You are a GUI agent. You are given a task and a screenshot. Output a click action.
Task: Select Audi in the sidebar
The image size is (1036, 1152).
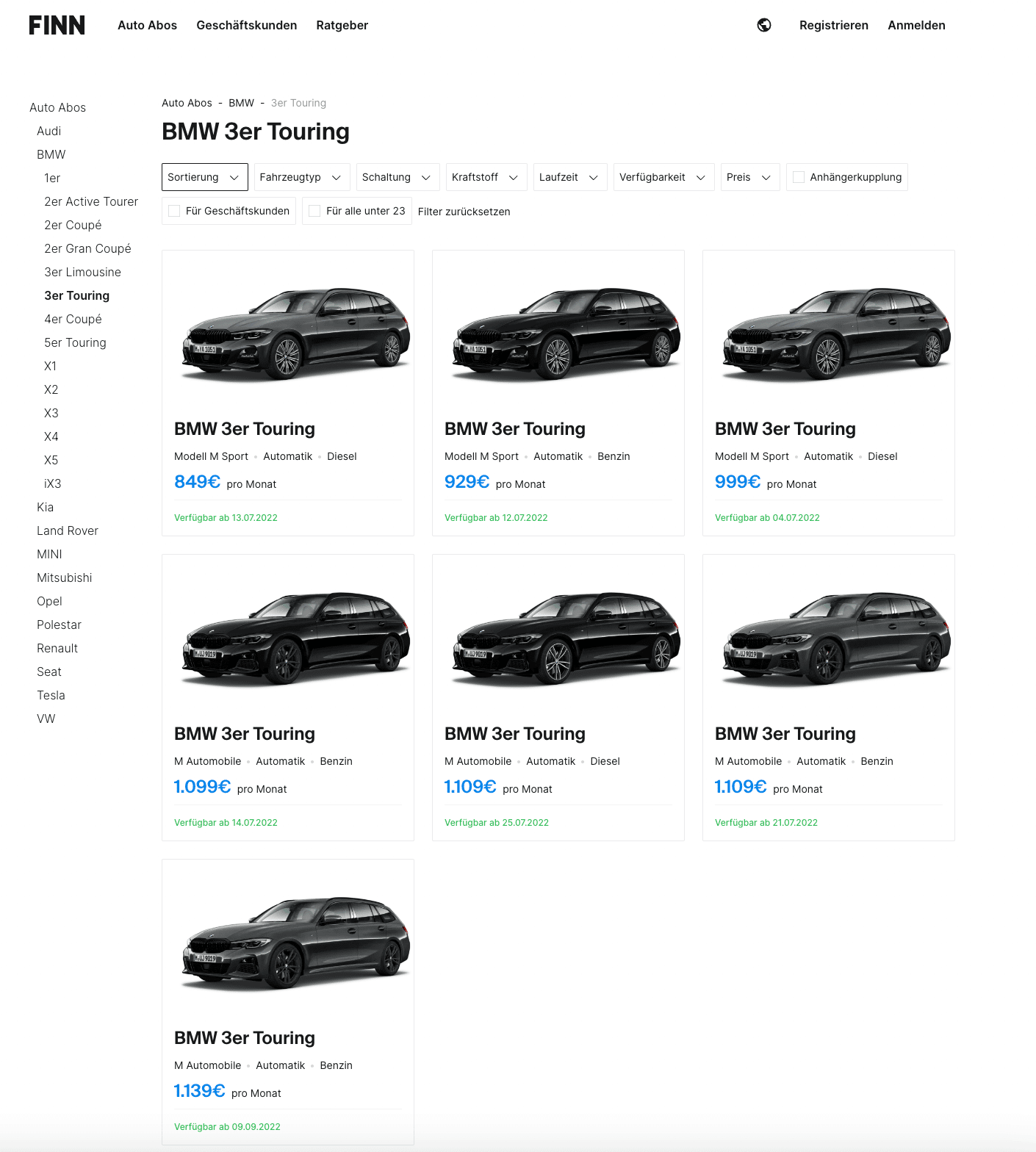pos(49,131)
